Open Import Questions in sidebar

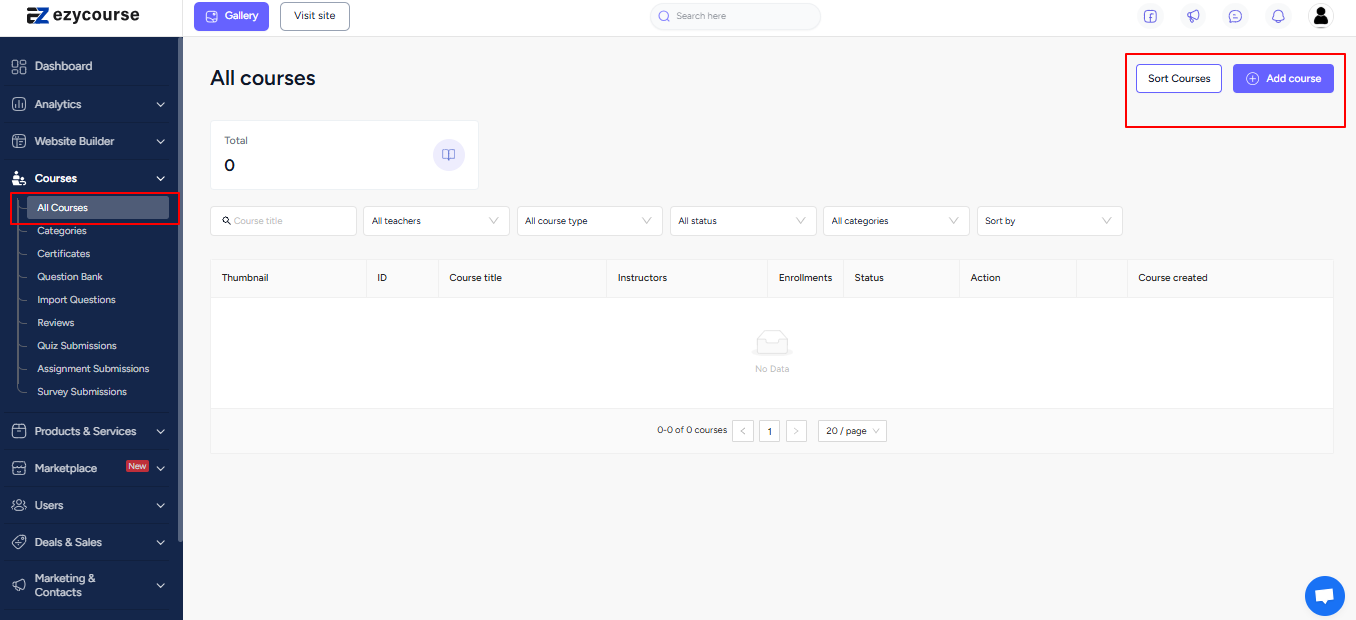(x=76, y=300)
